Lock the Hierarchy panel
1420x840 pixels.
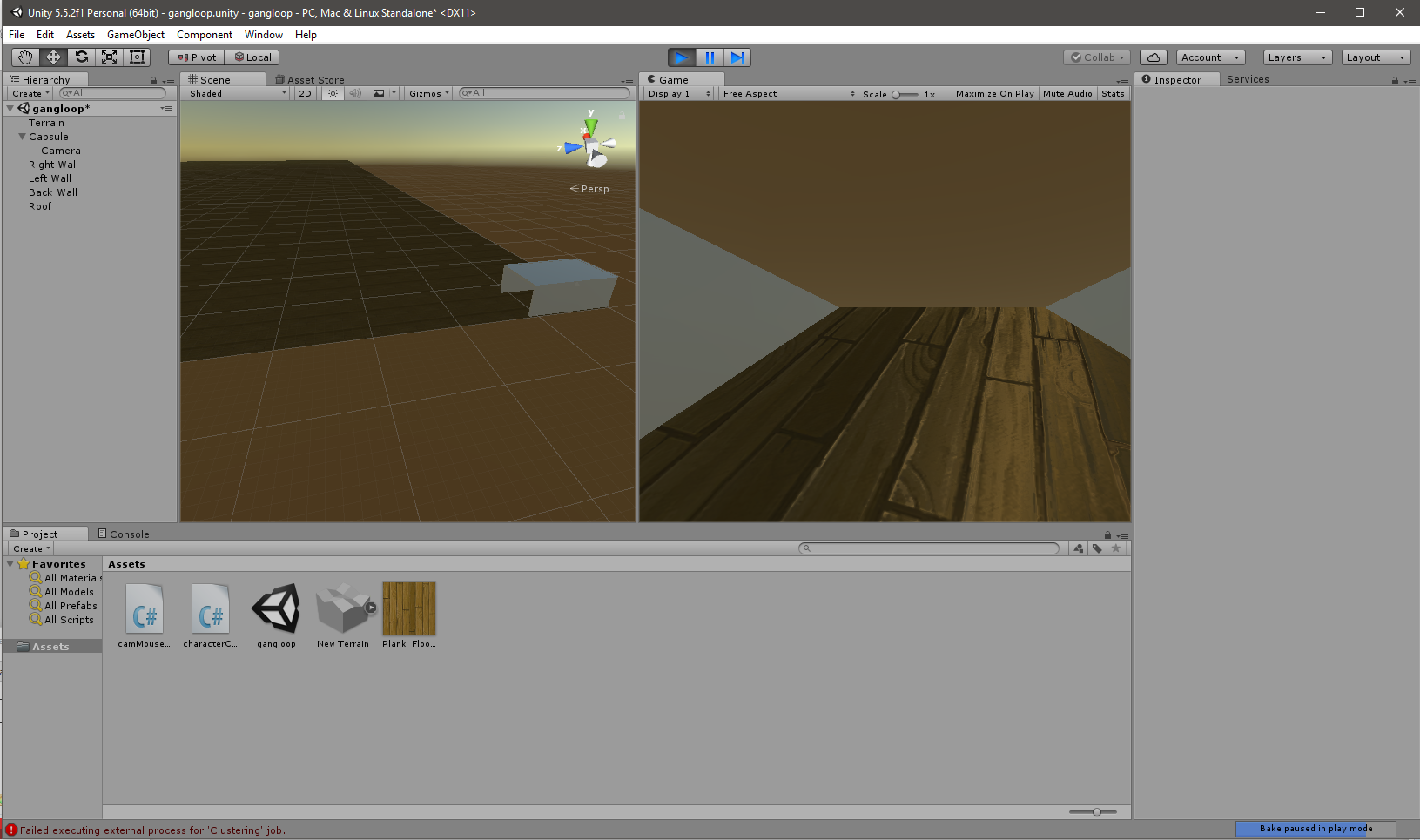click(154, 81)
